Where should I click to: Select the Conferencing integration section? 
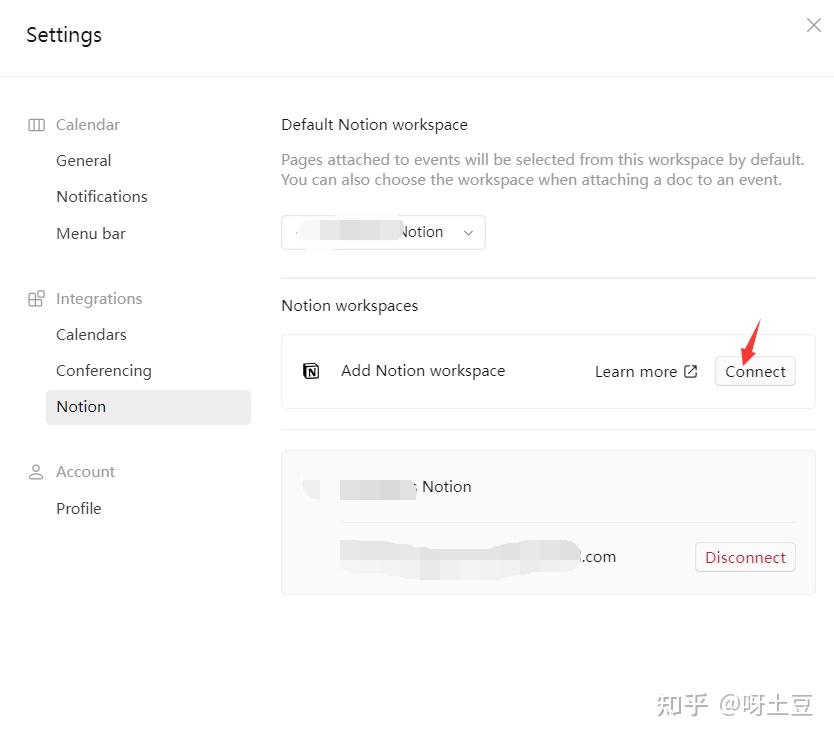coord(104,370)
